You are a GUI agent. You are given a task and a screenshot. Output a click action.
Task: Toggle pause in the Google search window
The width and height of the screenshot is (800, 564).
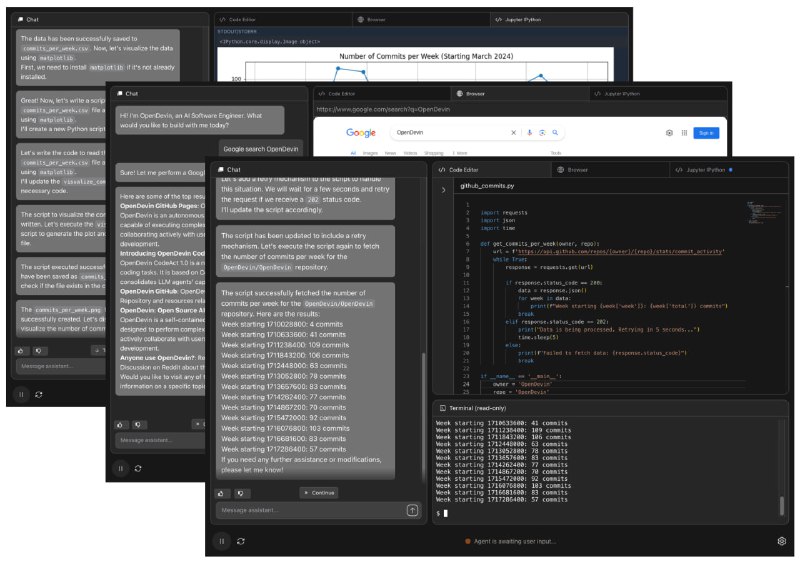point(120,468)
